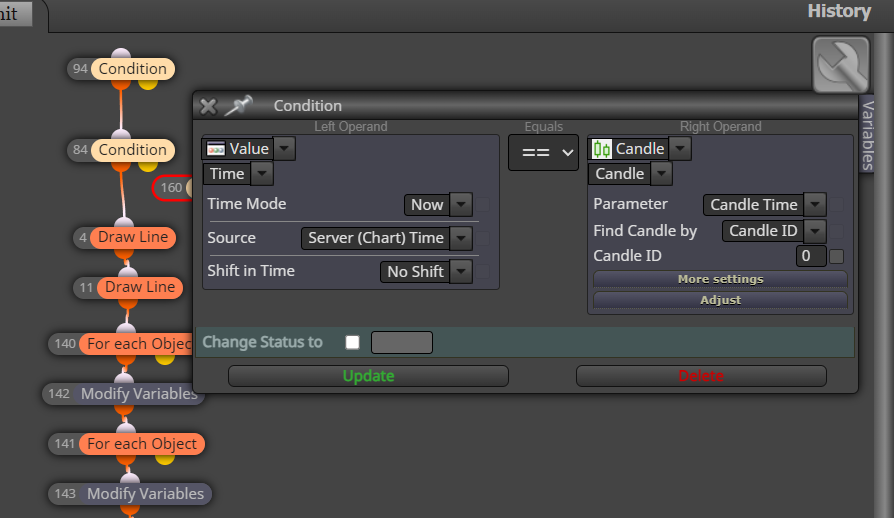Click yellow output dot of Condition 94

pyautogui.click(x=148, y=84)
